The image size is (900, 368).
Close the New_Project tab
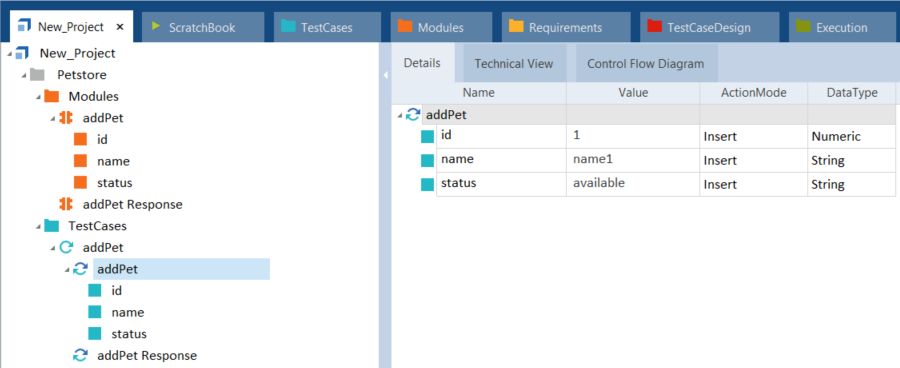click(x=119, y=27)
